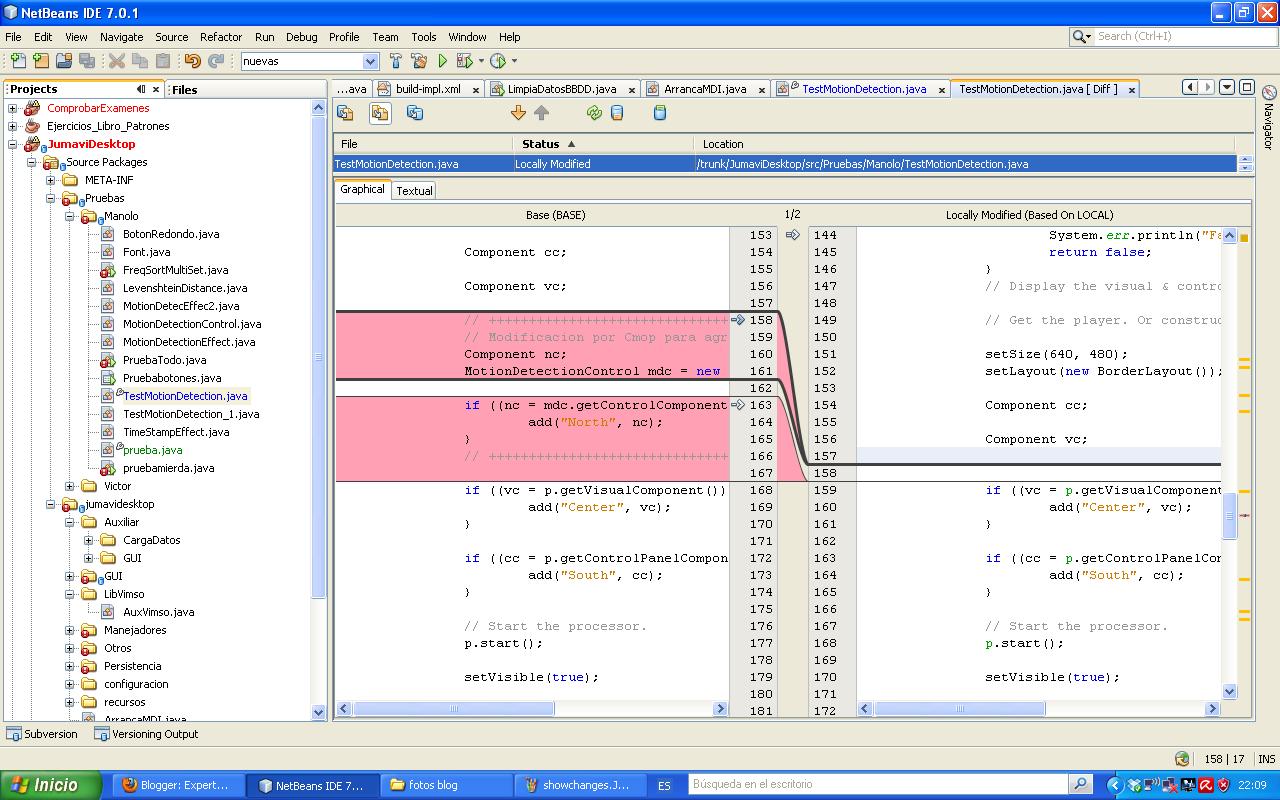This screenshot has height=800, width=1280.
Task: Click the Refresh Diff icon
Action: tap(594, 112)
